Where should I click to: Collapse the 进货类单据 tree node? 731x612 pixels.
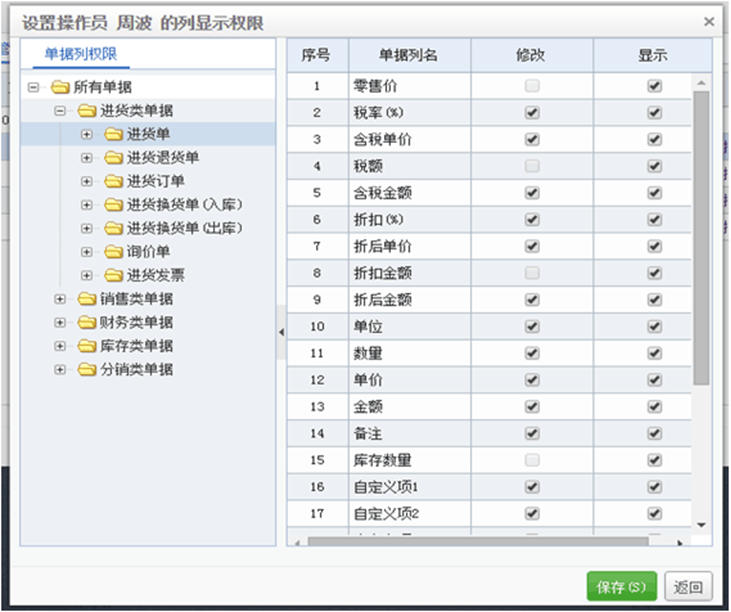pos(60,111)
